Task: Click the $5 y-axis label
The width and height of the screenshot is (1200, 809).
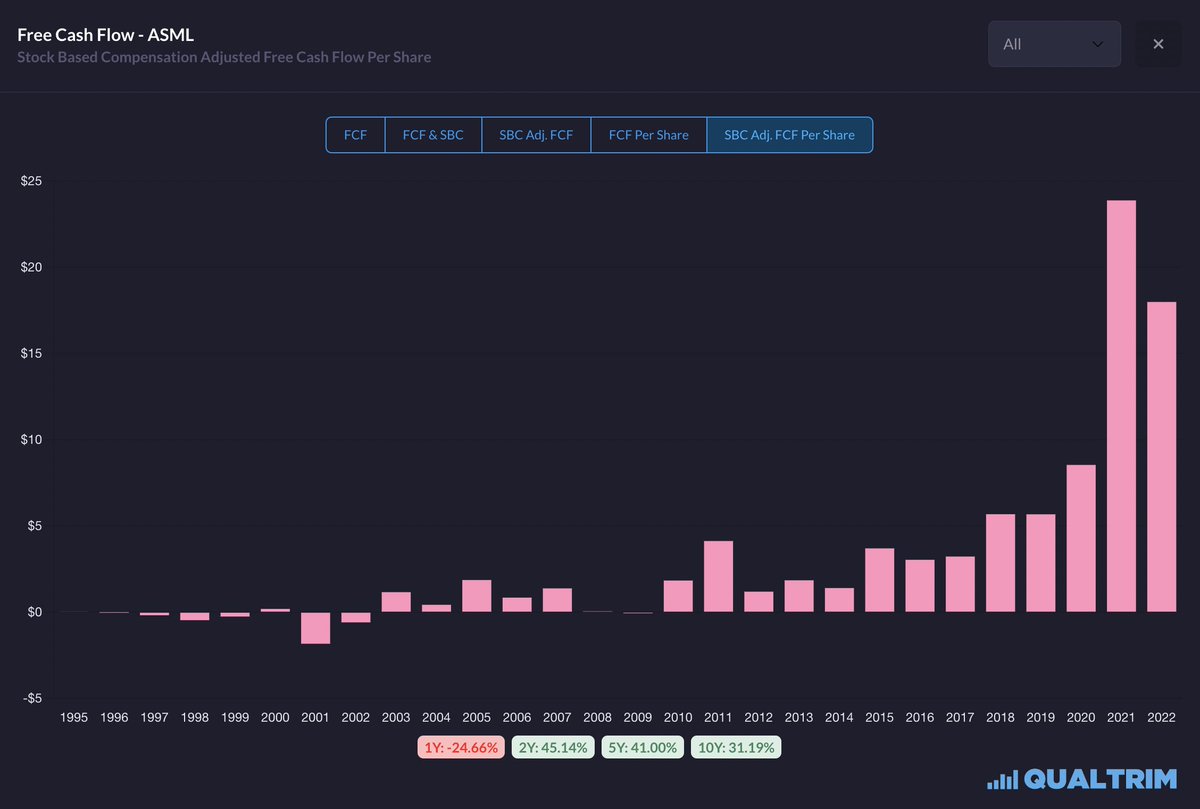Action: click(34, 526)
